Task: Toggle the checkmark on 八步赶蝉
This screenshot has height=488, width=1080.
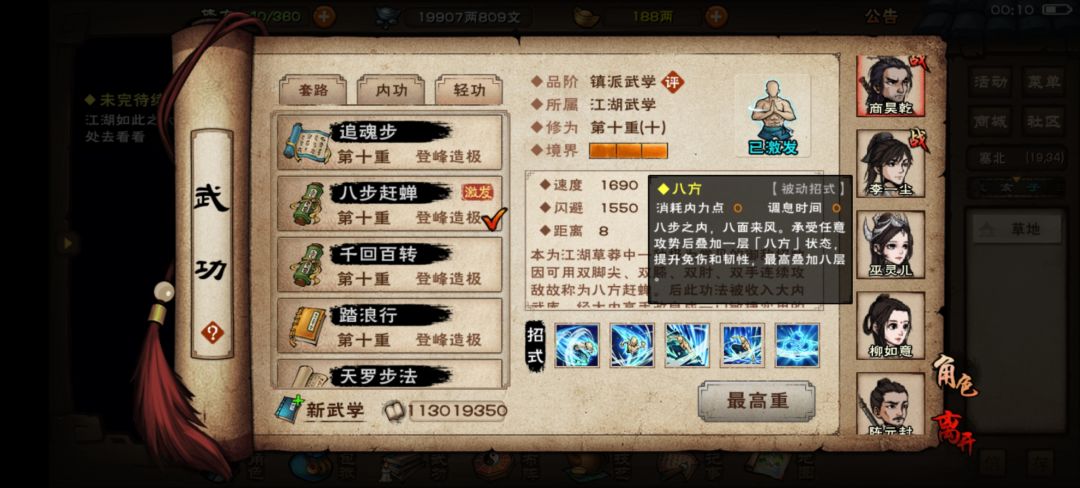Action: (494, 218)
